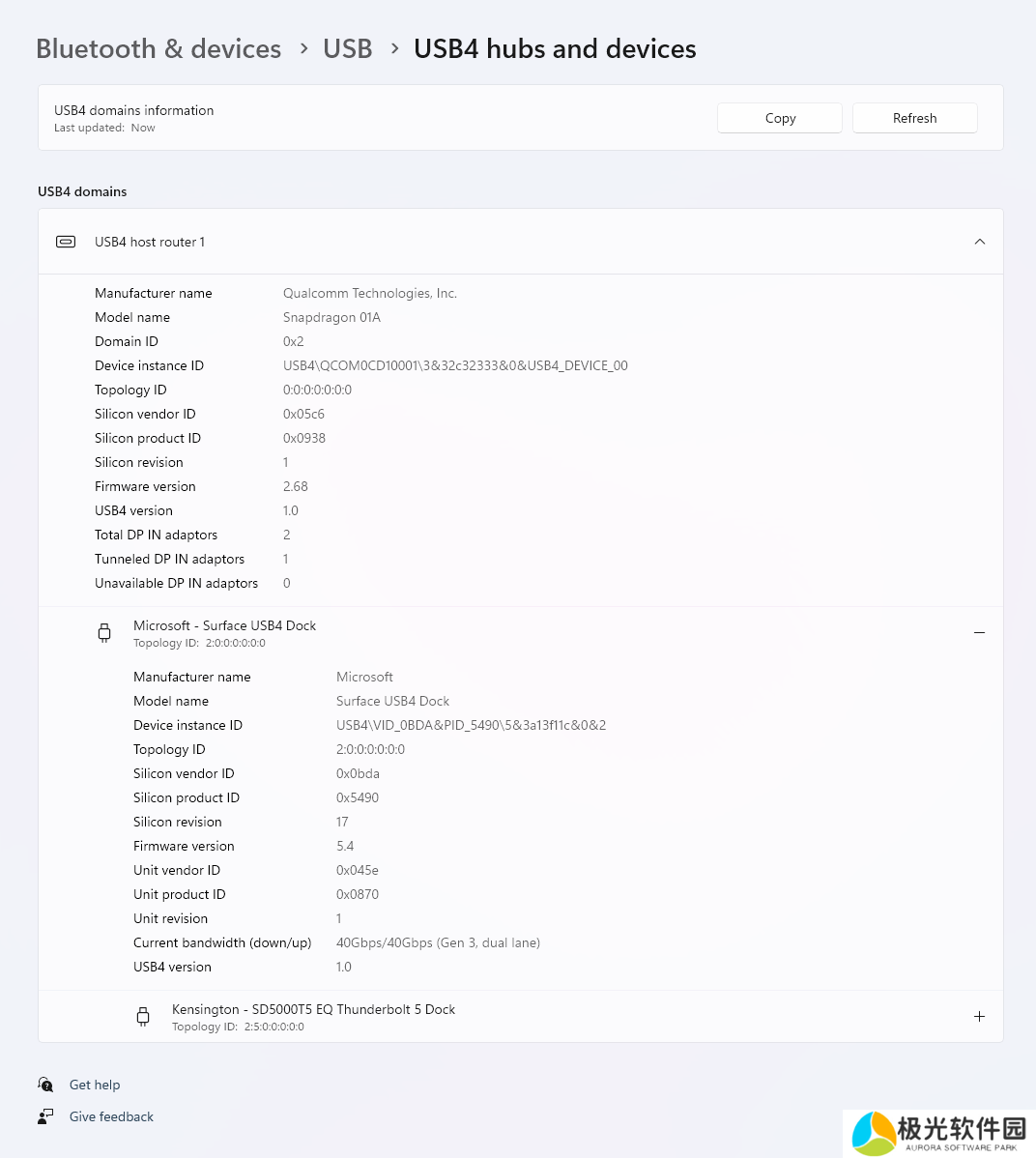The height and width of the screenshot is (1158, 1036).
Task: Click the dock Current bandwidth value text
Action: click(438, 943)
